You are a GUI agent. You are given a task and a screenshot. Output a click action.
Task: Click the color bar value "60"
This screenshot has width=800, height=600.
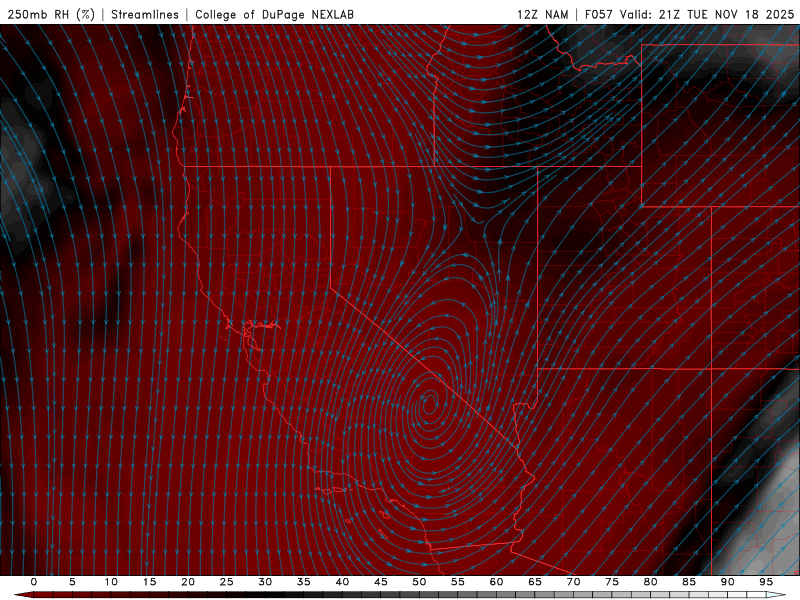click(x=496, y=582)
